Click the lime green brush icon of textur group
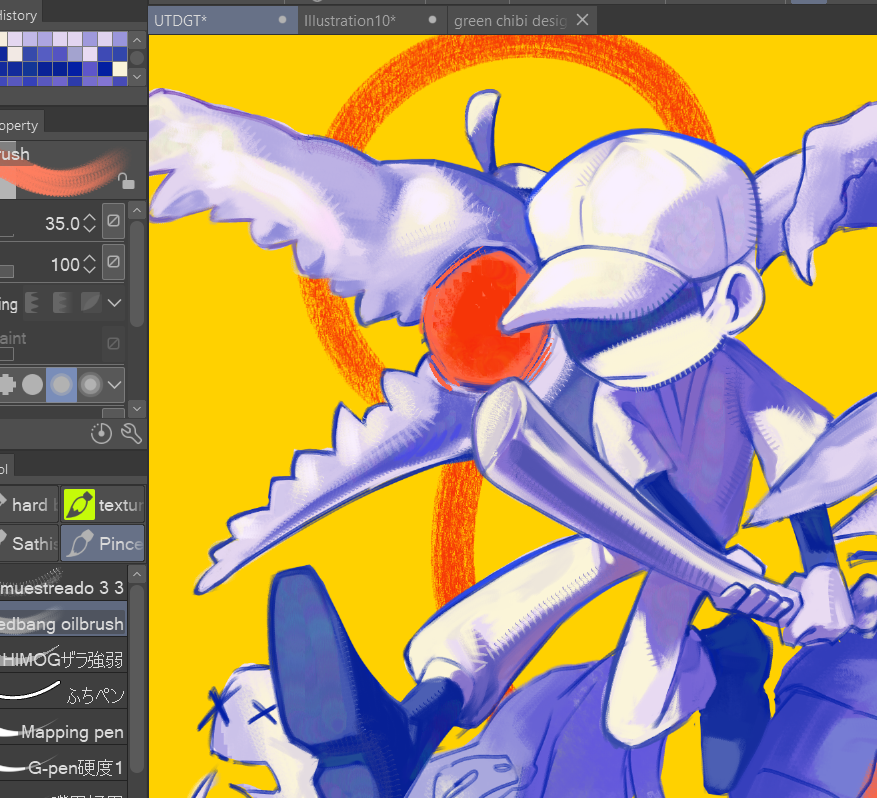This screenshot has height=798, width=877. [79, 504]
